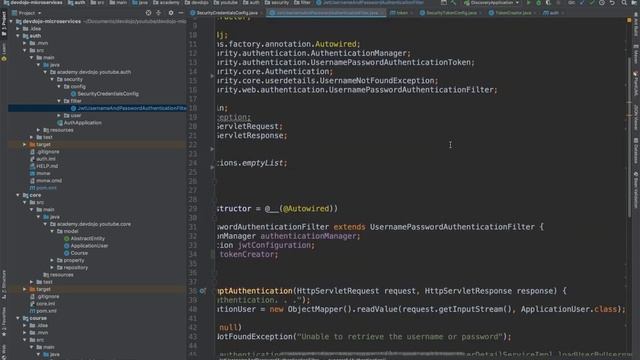The height and width of the screenshot is (360, 640).
Task: Click the Project panel settings gear
Action: [x=171, y=13]
